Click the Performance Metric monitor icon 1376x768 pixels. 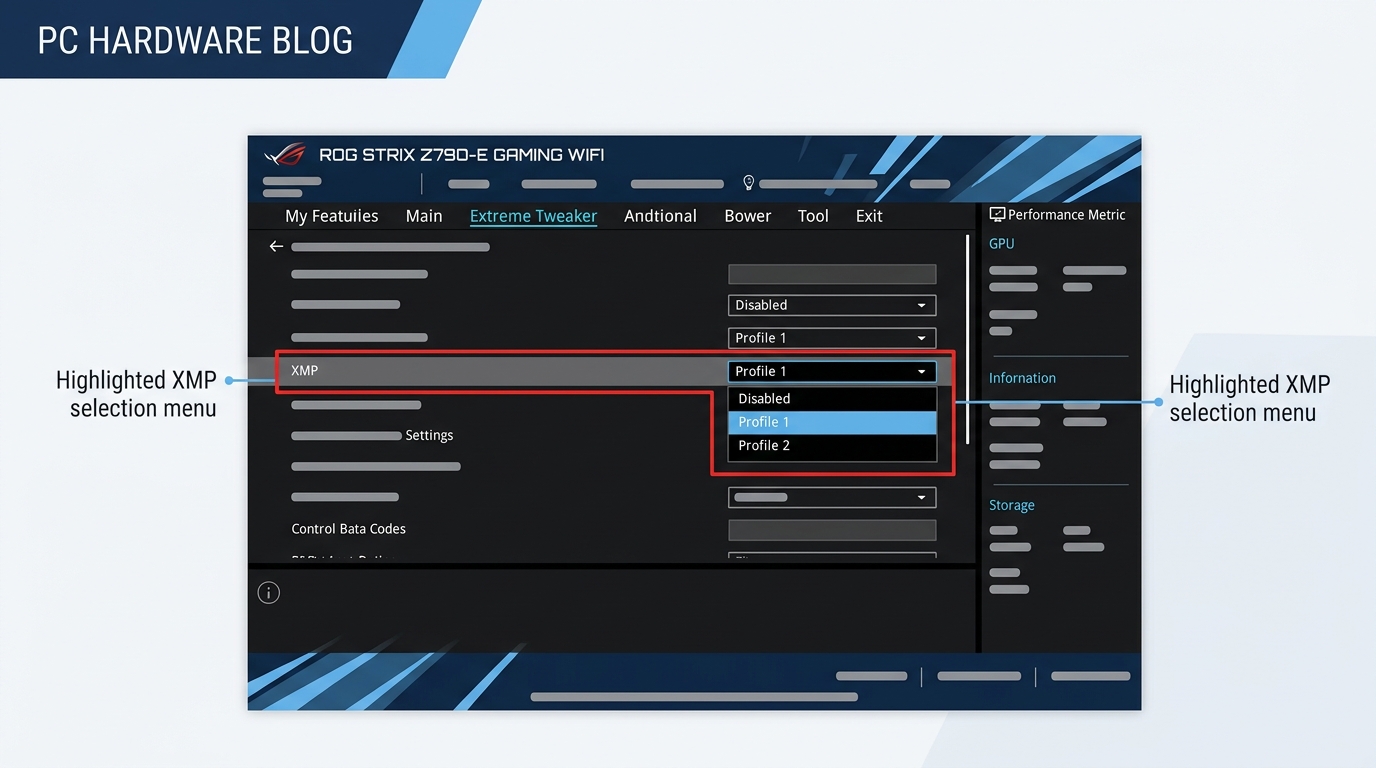(997, 214)
